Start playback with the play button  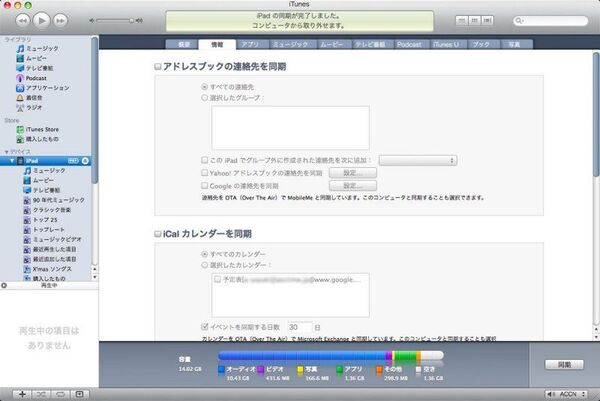[x=41, y=20]
